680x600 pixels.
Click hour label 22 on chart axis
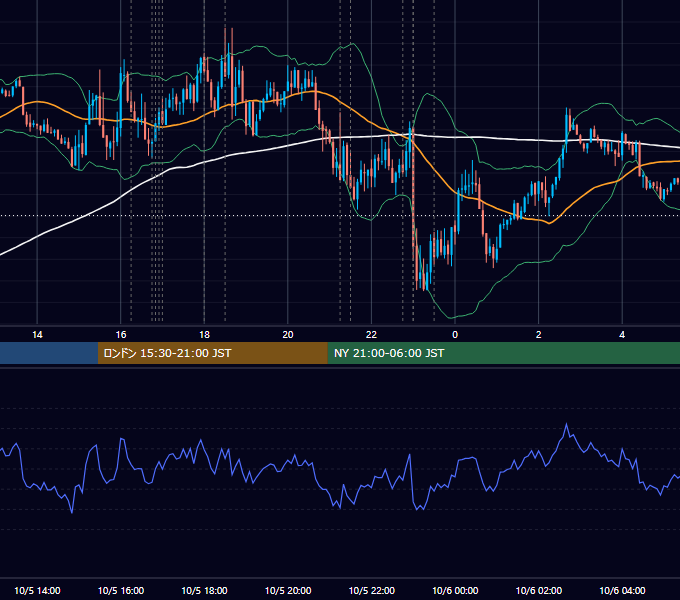(x=372, y=335)
